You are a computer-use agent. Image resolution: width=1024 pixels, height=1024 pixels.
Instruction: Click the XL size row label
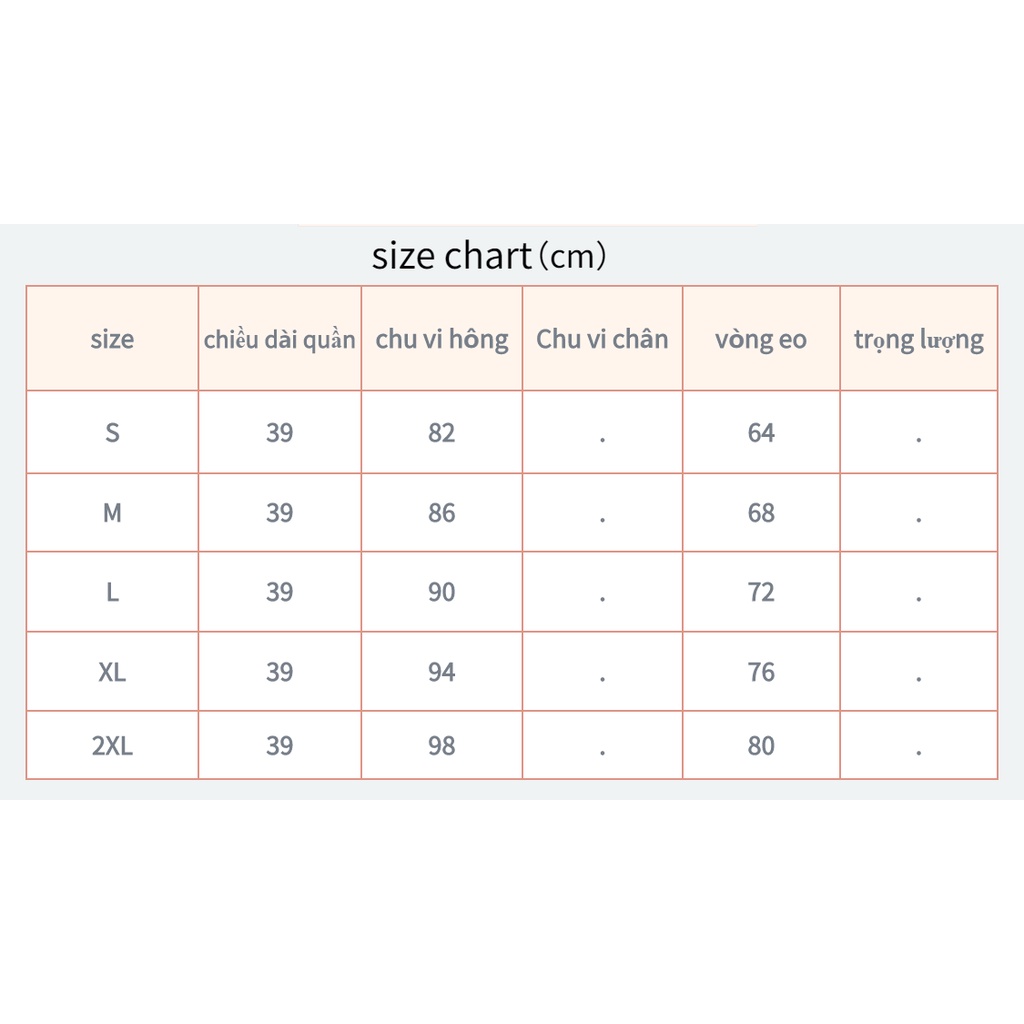pos(112,672)
